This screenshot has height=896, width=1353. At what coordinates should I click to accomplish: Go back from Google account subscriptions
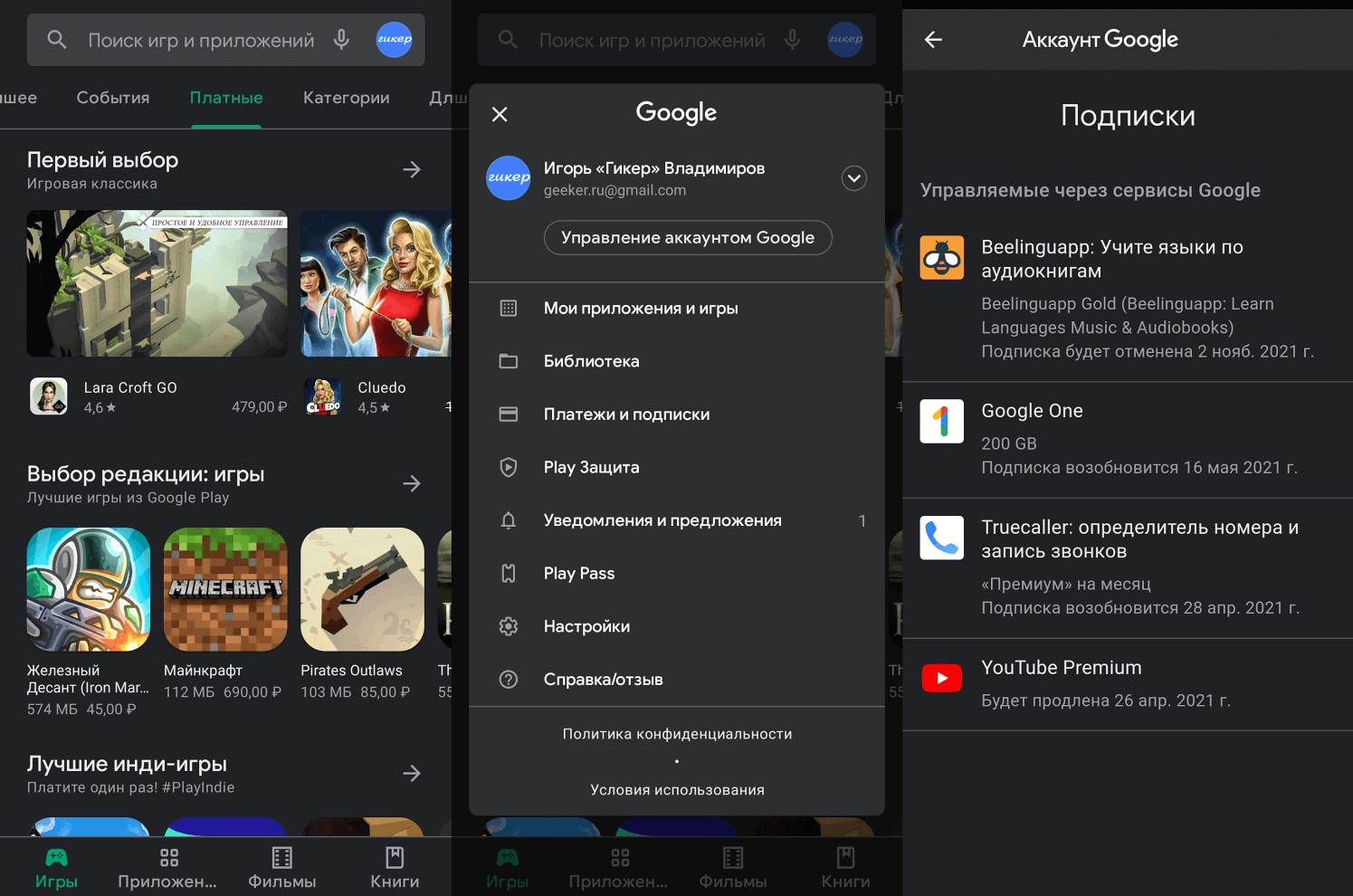point(933,40)
